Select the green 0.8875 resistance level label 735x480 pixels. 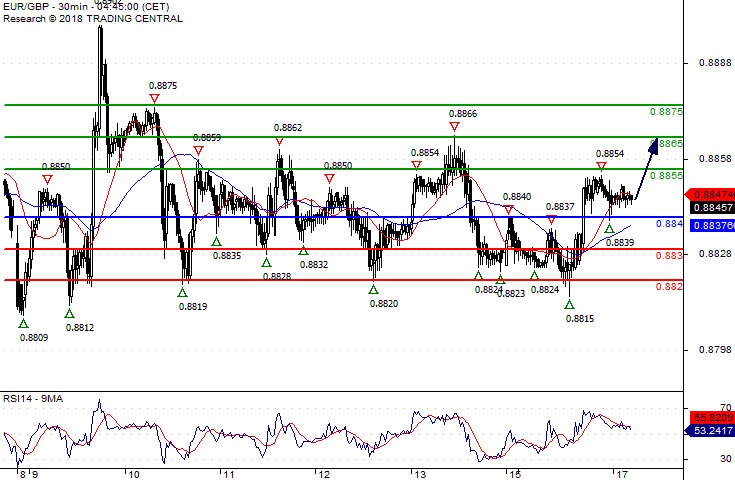(666, 112)
